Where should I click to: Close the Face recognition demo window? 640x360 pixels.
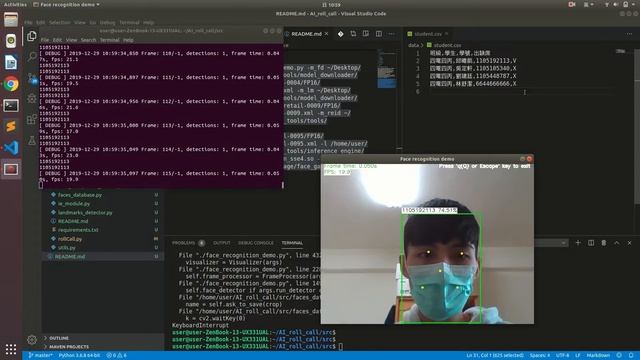(x=529, y=159)
